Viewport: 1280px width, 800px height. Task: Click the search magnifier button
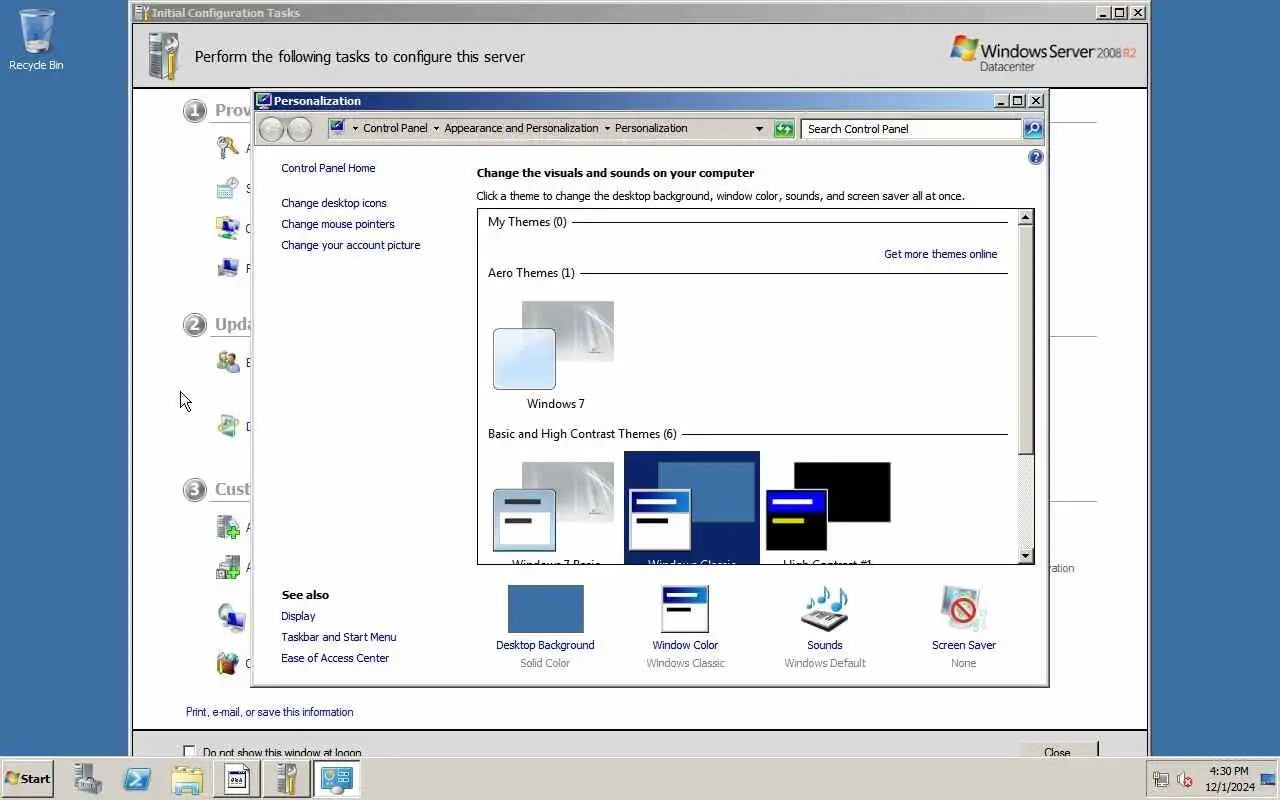(1033, 129)
